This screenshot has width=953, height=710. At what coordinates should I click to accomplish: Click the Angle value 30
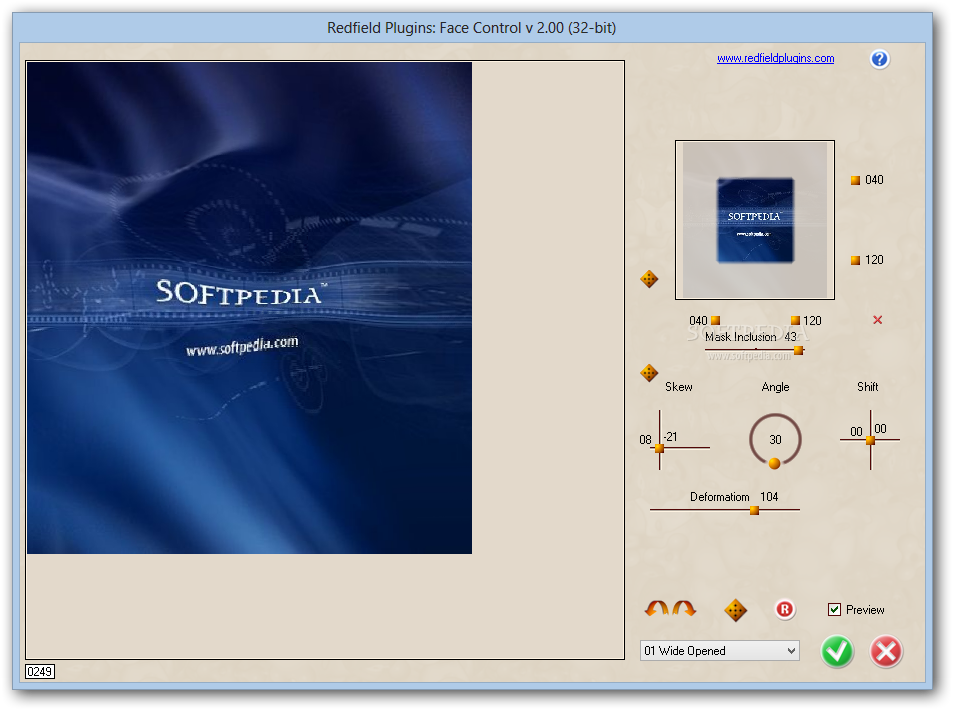(x=775, y=439)
